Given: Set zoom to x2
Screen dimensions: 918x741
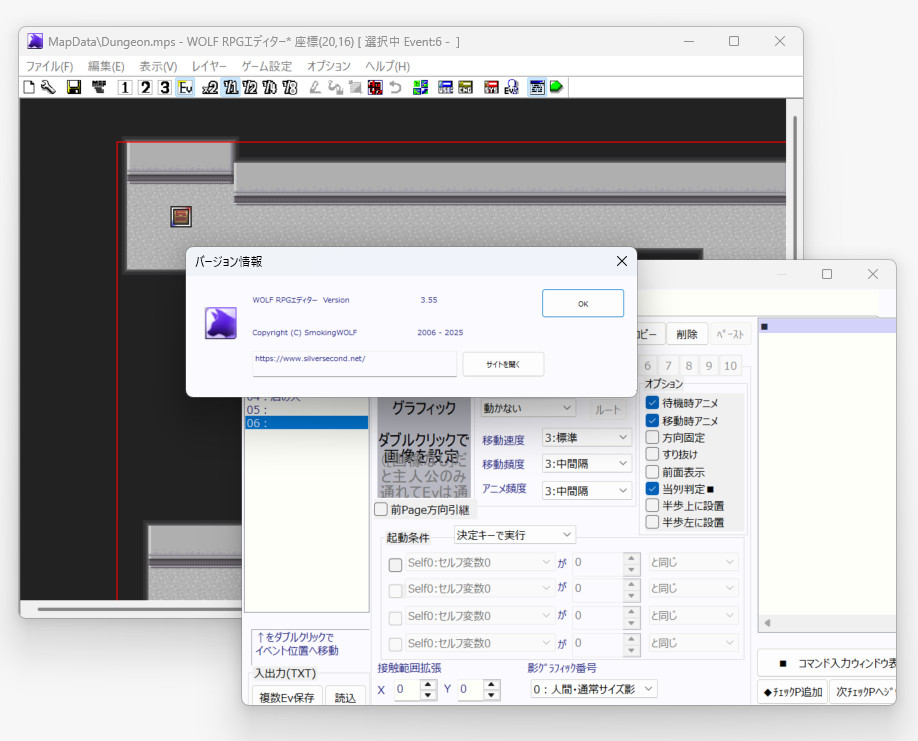Looking at the screenshot, I should click(x=210, y=88).
